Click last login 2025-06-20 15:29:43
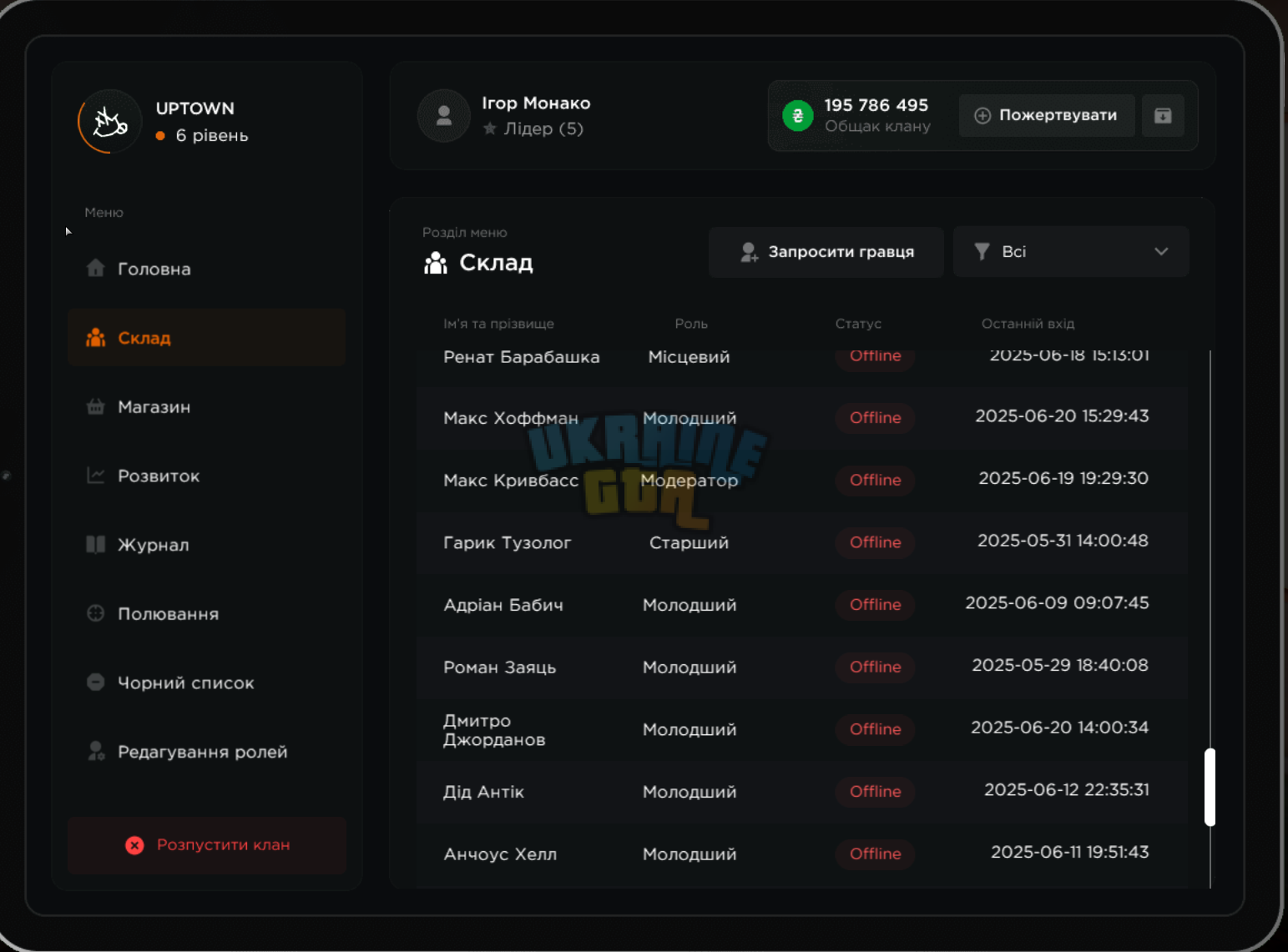 [x=1062, y=416]
